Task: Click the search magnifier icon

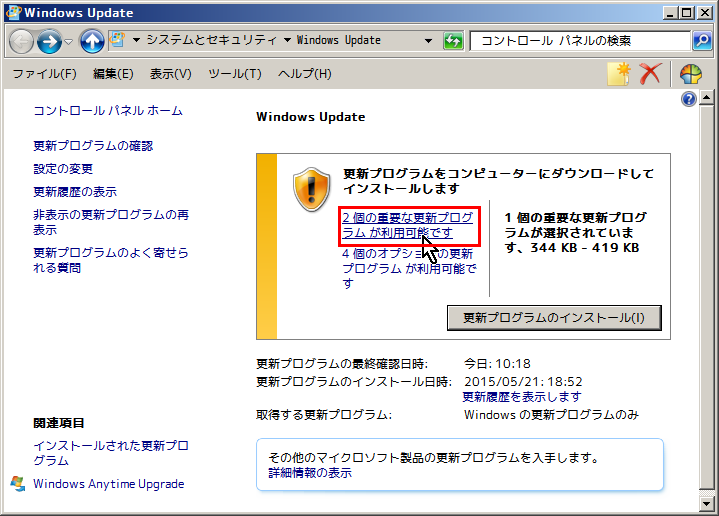Action: (702, 41)
